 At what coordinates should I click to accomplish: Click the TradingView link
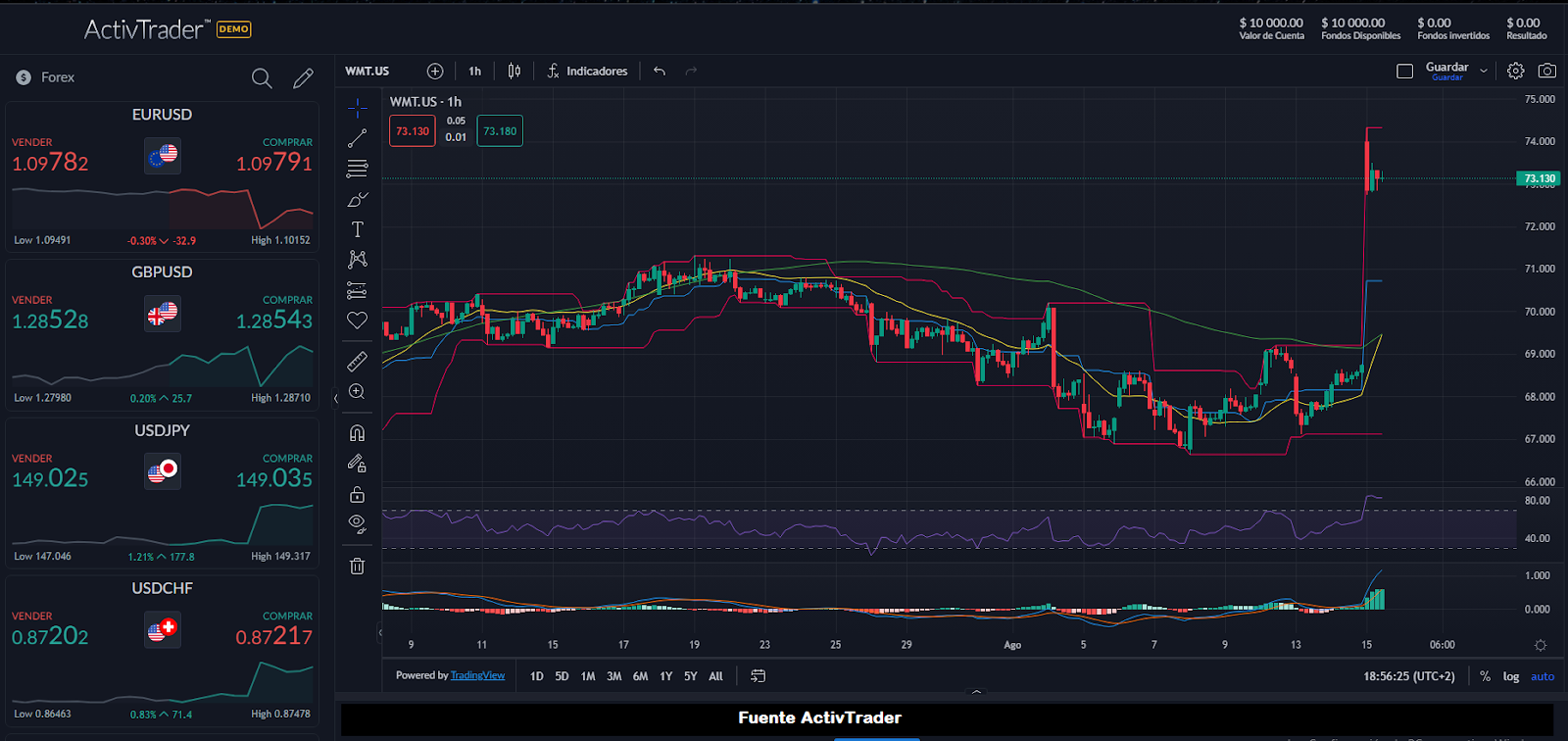[x=477, y=675]
